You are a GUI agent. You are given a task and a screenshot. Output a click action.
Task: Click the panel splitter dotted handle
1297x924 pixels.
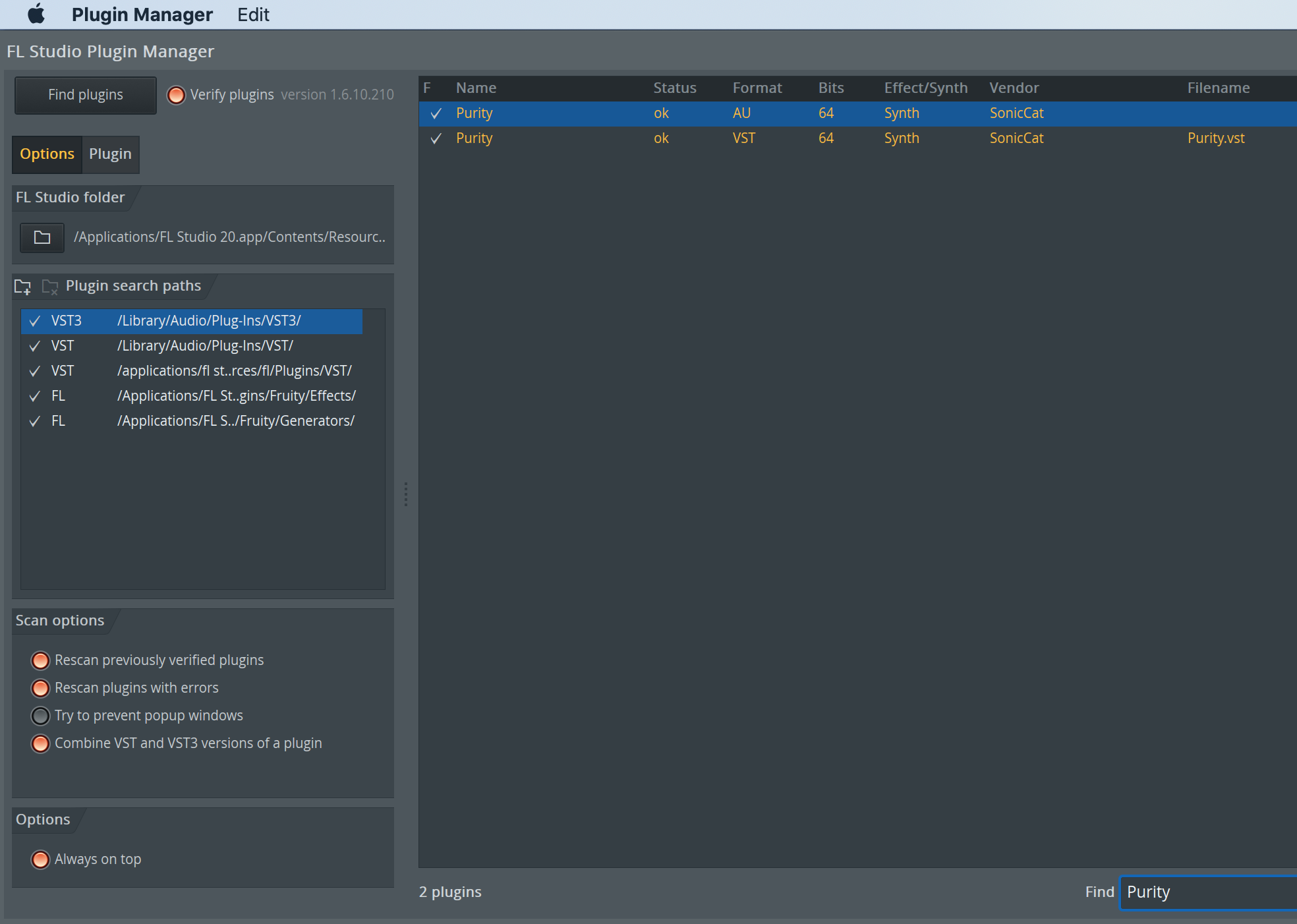coord(406,494)
